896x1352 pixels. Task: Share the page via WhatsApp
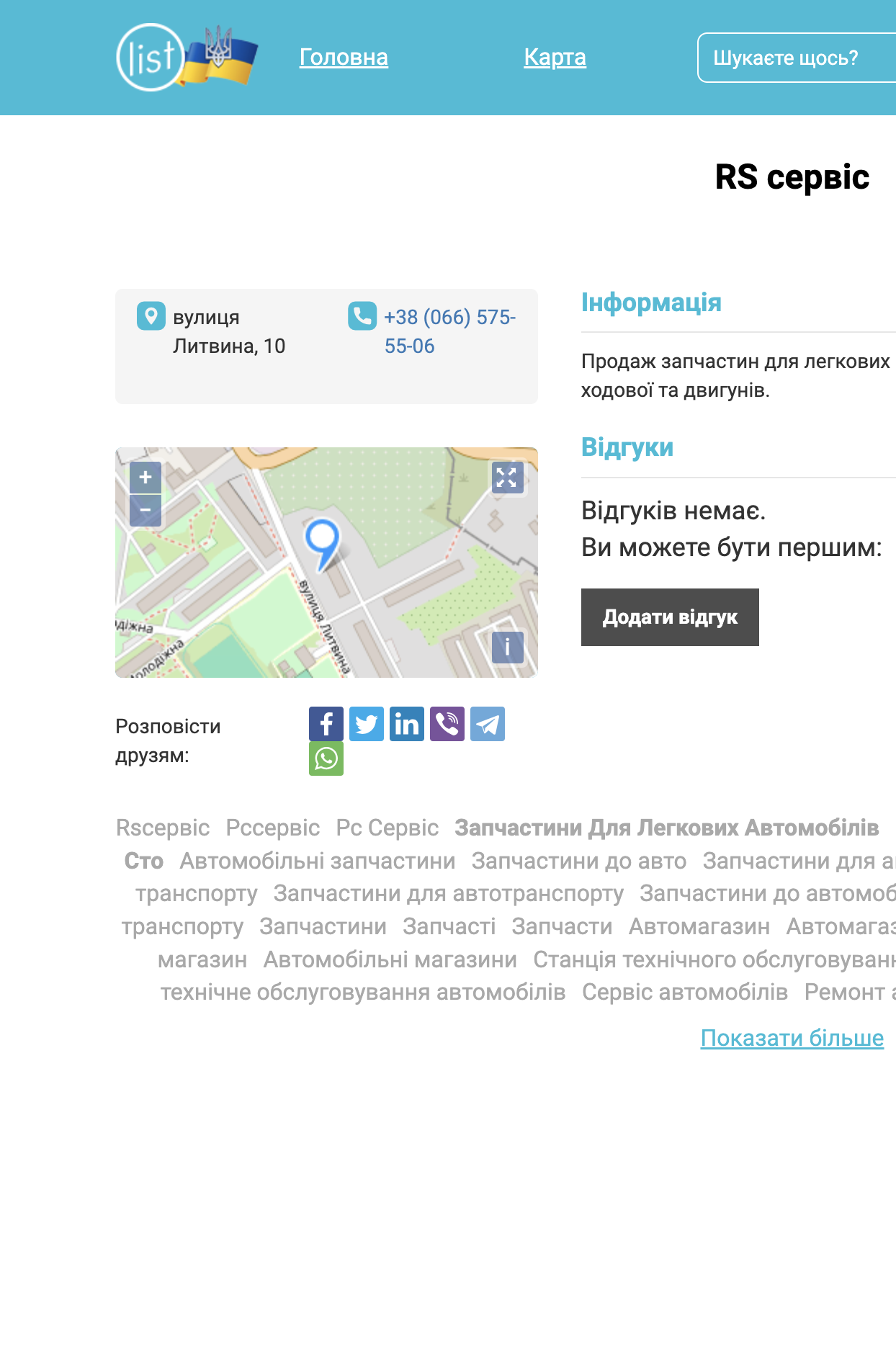326,758
